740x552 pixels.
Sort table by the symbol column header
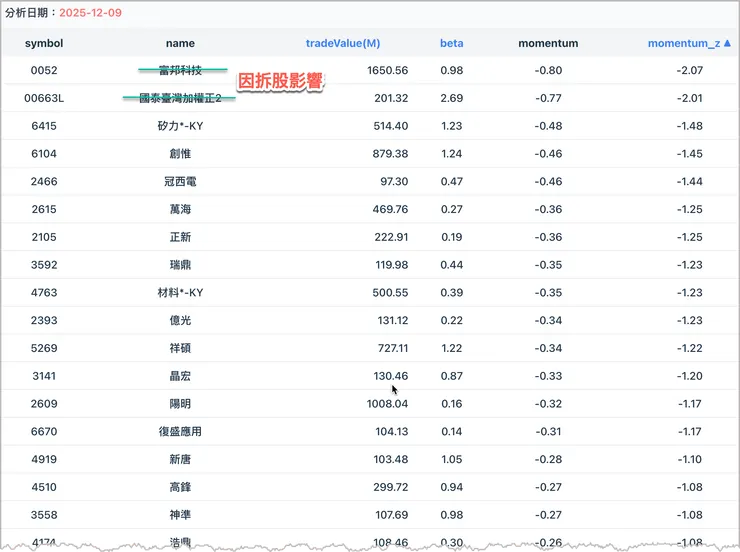(x=44, y=43)
